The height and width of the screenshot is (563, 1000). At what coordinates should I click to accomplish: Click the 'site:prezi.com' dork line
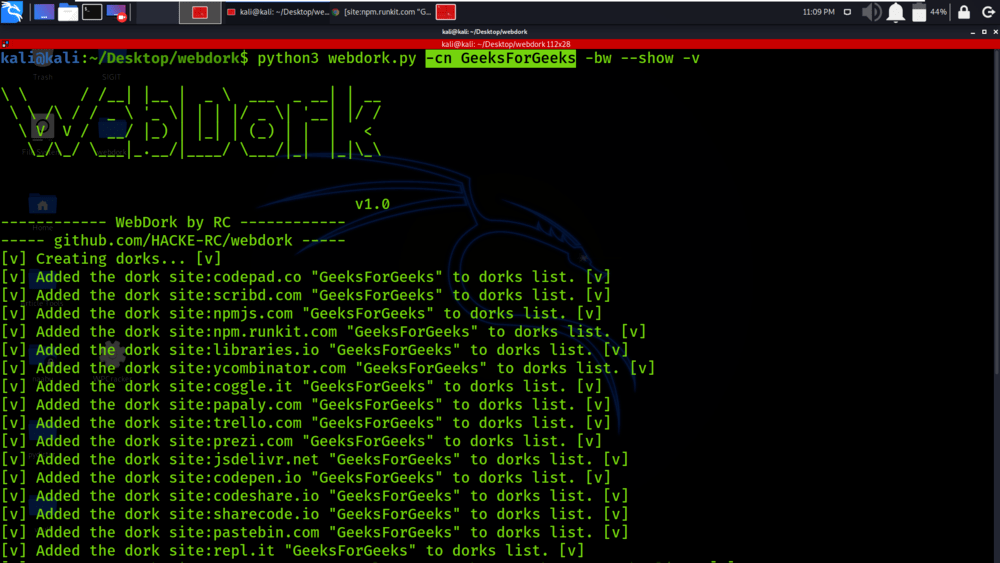point(301,441)
